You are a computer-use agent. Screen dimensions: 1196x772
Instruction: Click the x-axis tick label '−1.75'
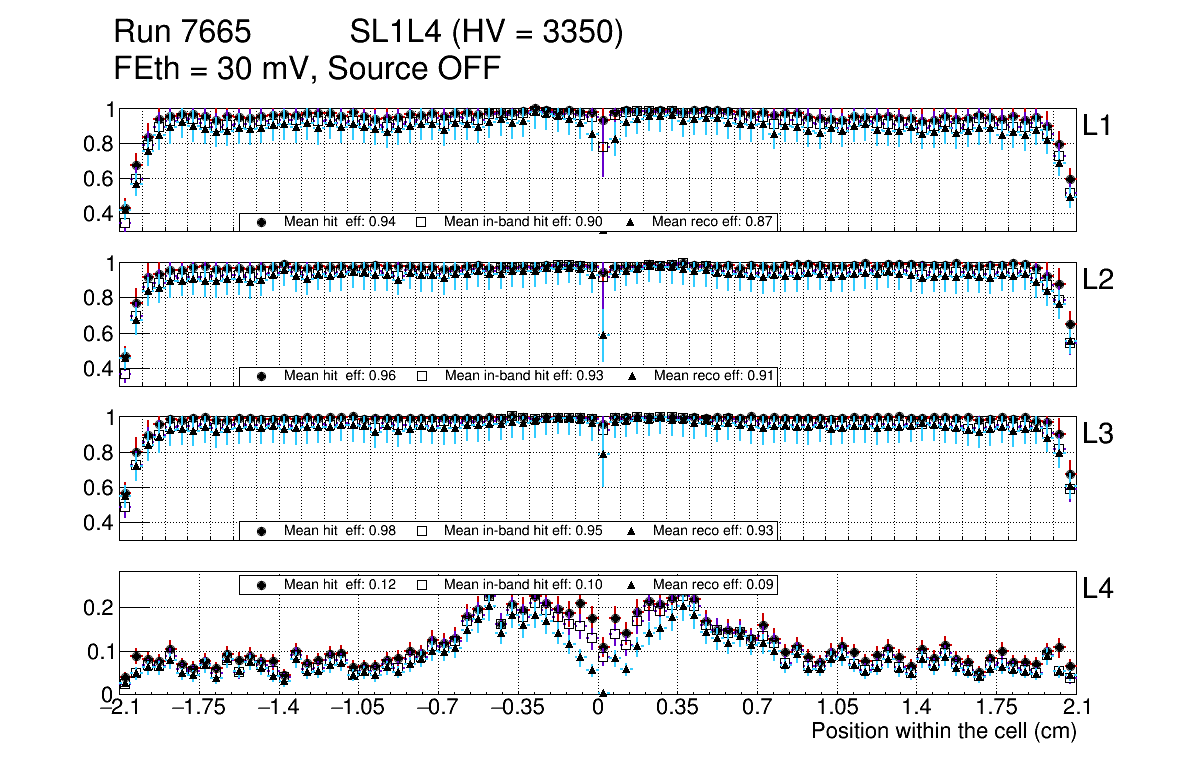click(198, 708)
